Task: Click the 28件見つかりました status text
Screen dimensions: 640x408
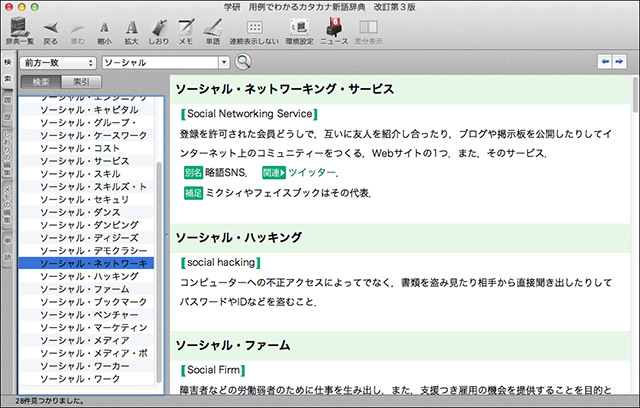Action: [x=50, y=401]
